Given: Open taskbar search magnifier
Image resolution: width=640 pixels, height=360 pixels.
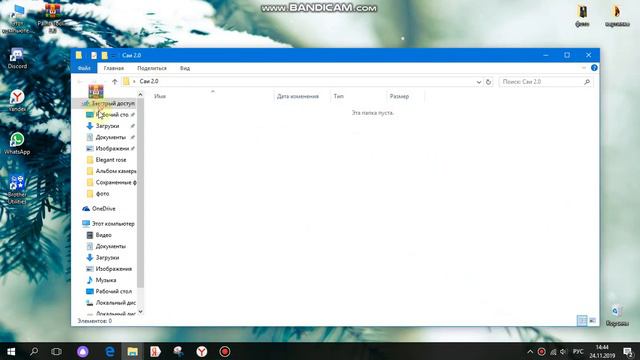Looking at the screenshot, I should 34,351.
